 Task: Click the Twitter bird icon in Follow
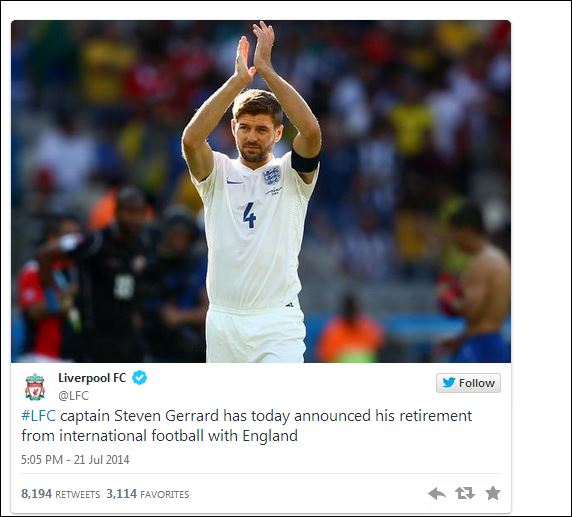[x=449, y=383]
